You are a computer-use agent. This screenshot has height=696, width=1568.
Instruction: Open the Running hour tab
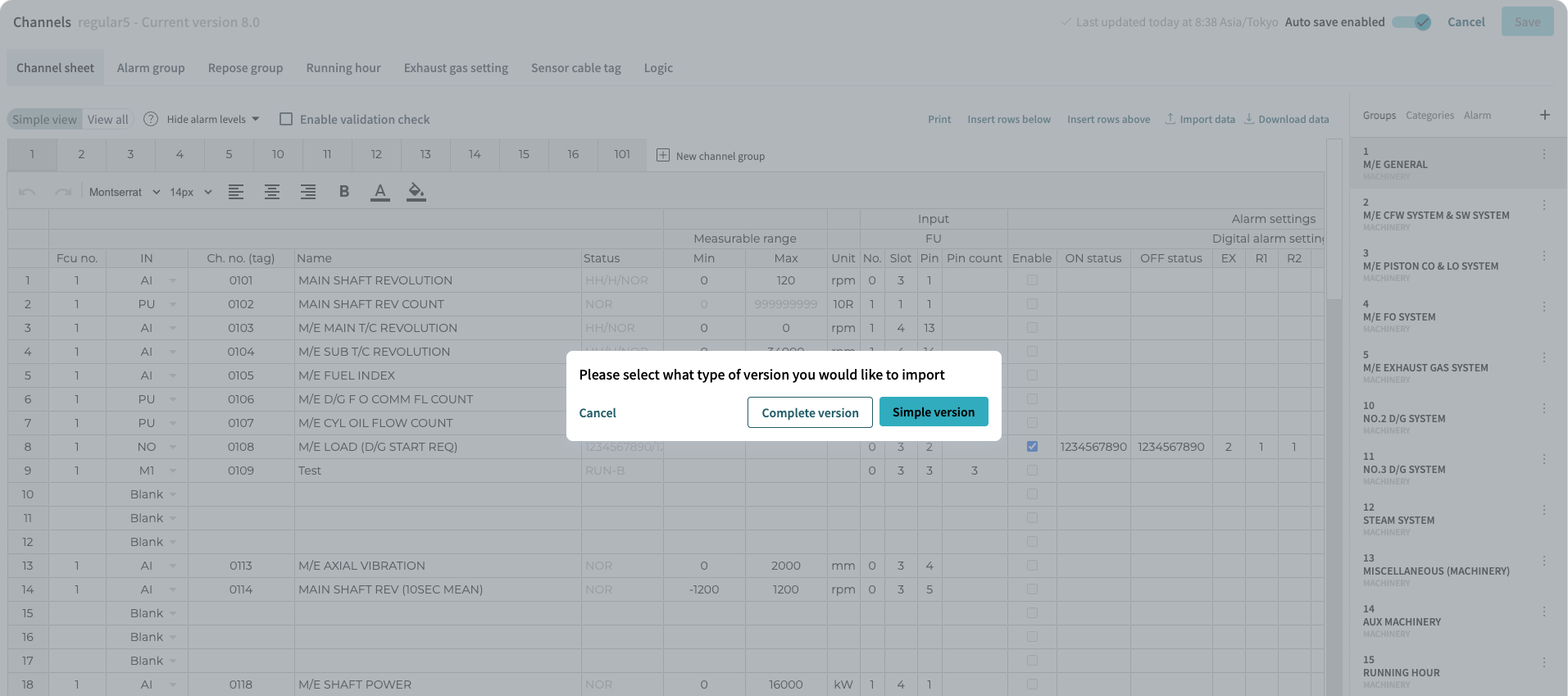tap(343, 68)
